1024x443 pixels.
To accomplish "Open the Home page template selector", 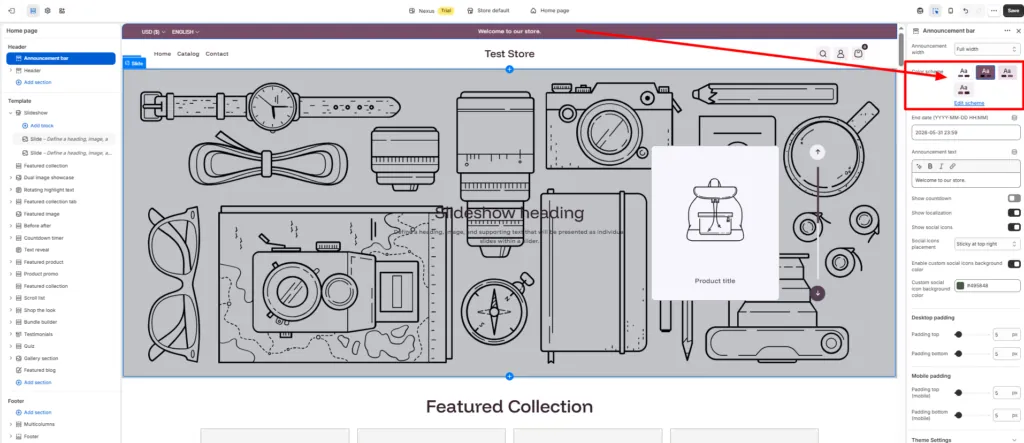I will (550, 11).
